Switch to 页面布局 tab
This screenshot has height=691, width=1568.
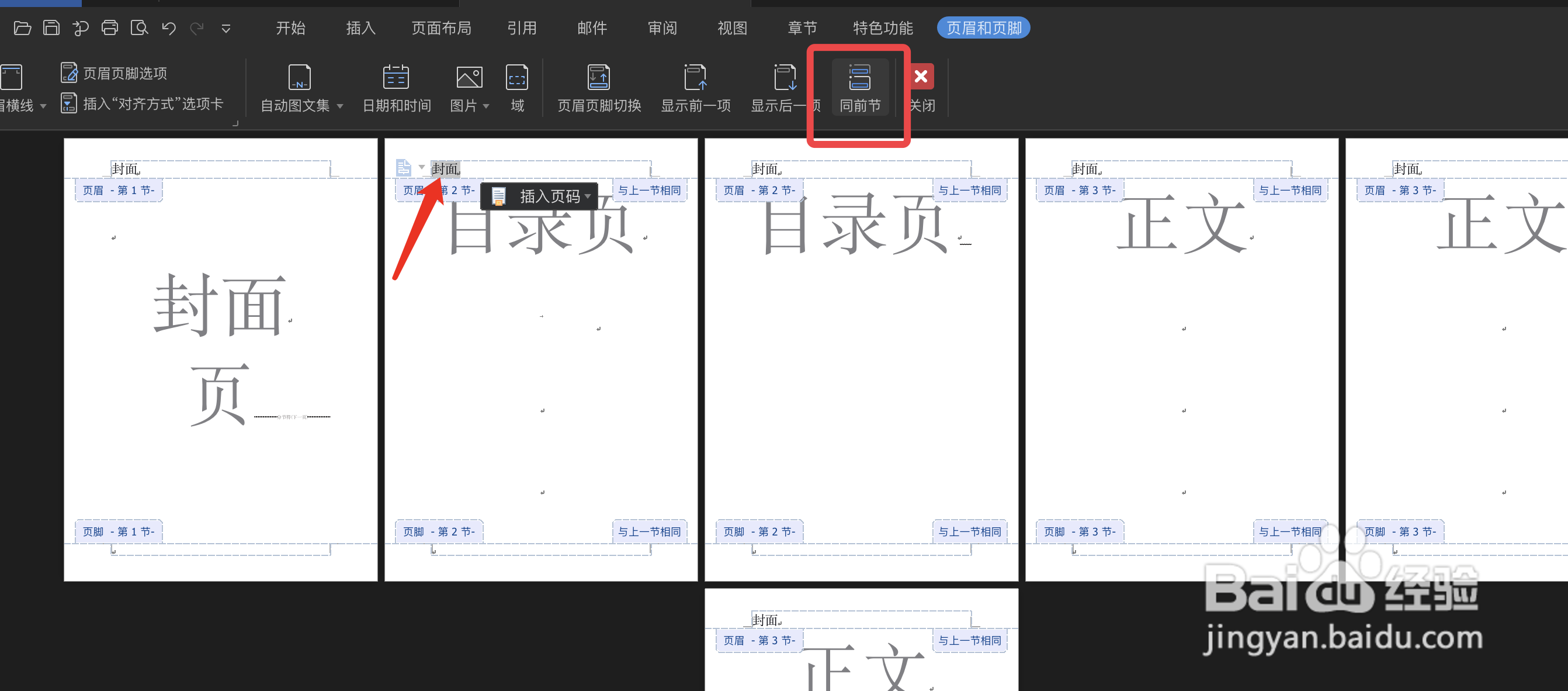click(440, 28)
